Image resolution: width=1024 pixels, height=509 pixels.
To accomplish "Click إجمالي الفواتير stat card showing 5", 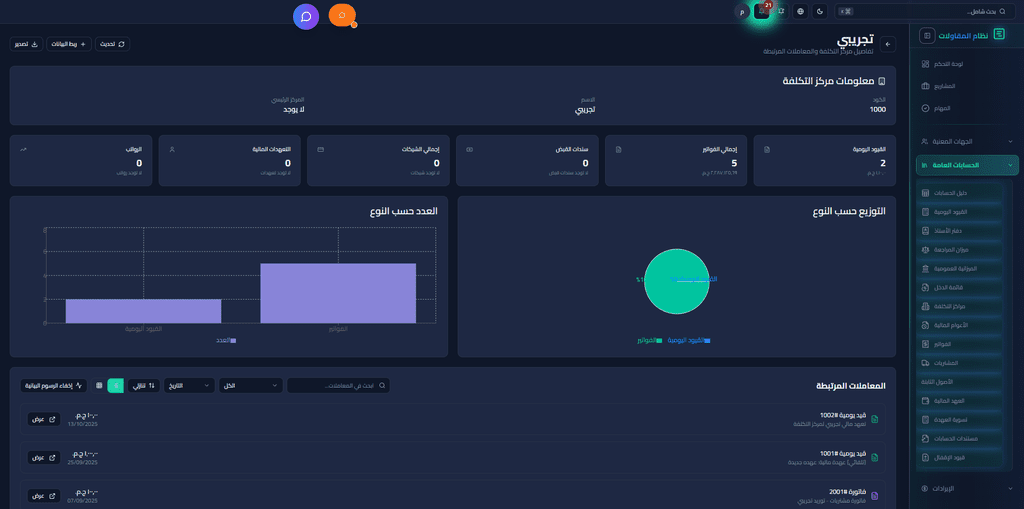I will tap(676, 161).
